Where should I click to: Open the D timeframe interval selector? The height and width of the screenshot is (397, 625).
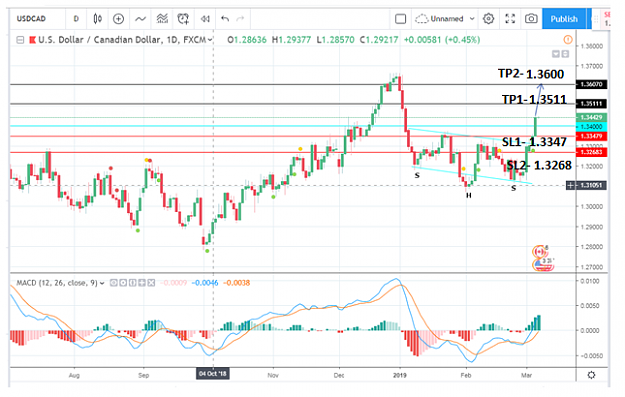[76, 19]
